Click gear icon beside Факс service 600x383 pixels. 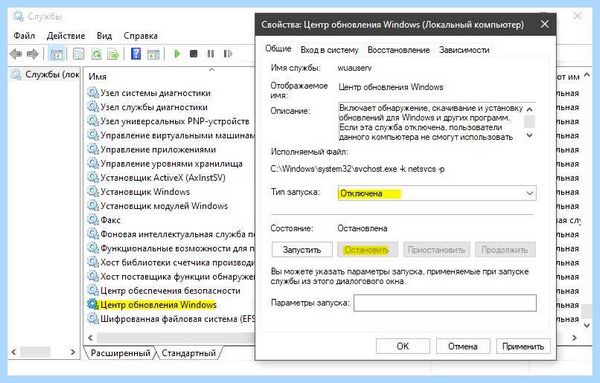93,220
